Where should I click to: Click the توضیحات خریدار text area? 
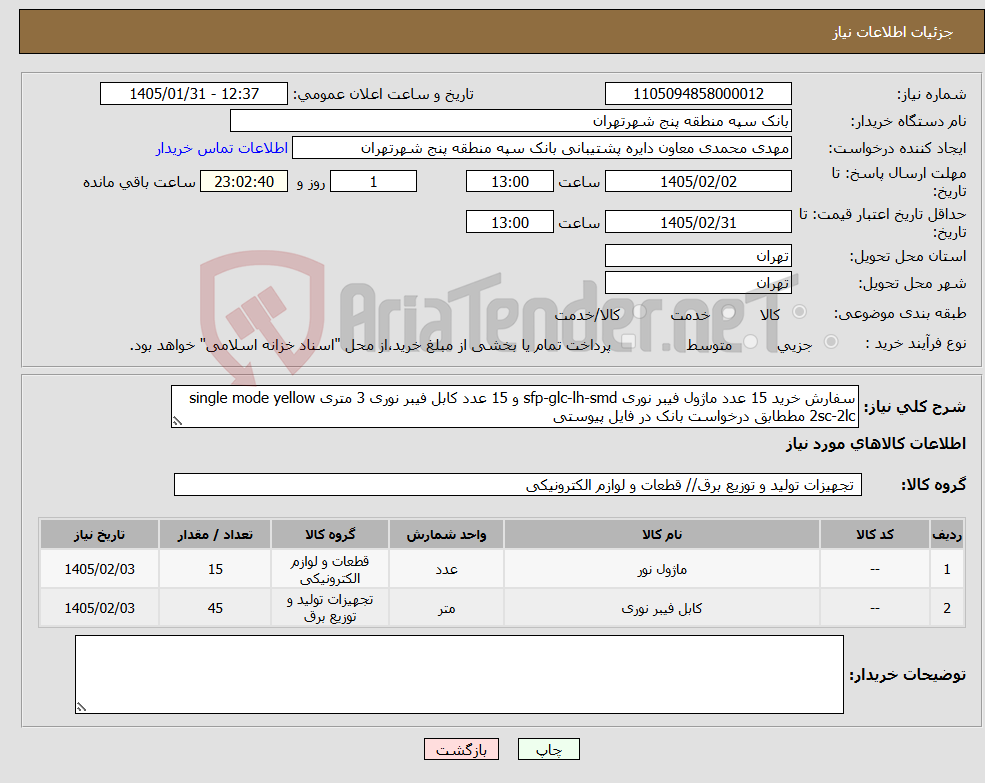coord(459,674)
